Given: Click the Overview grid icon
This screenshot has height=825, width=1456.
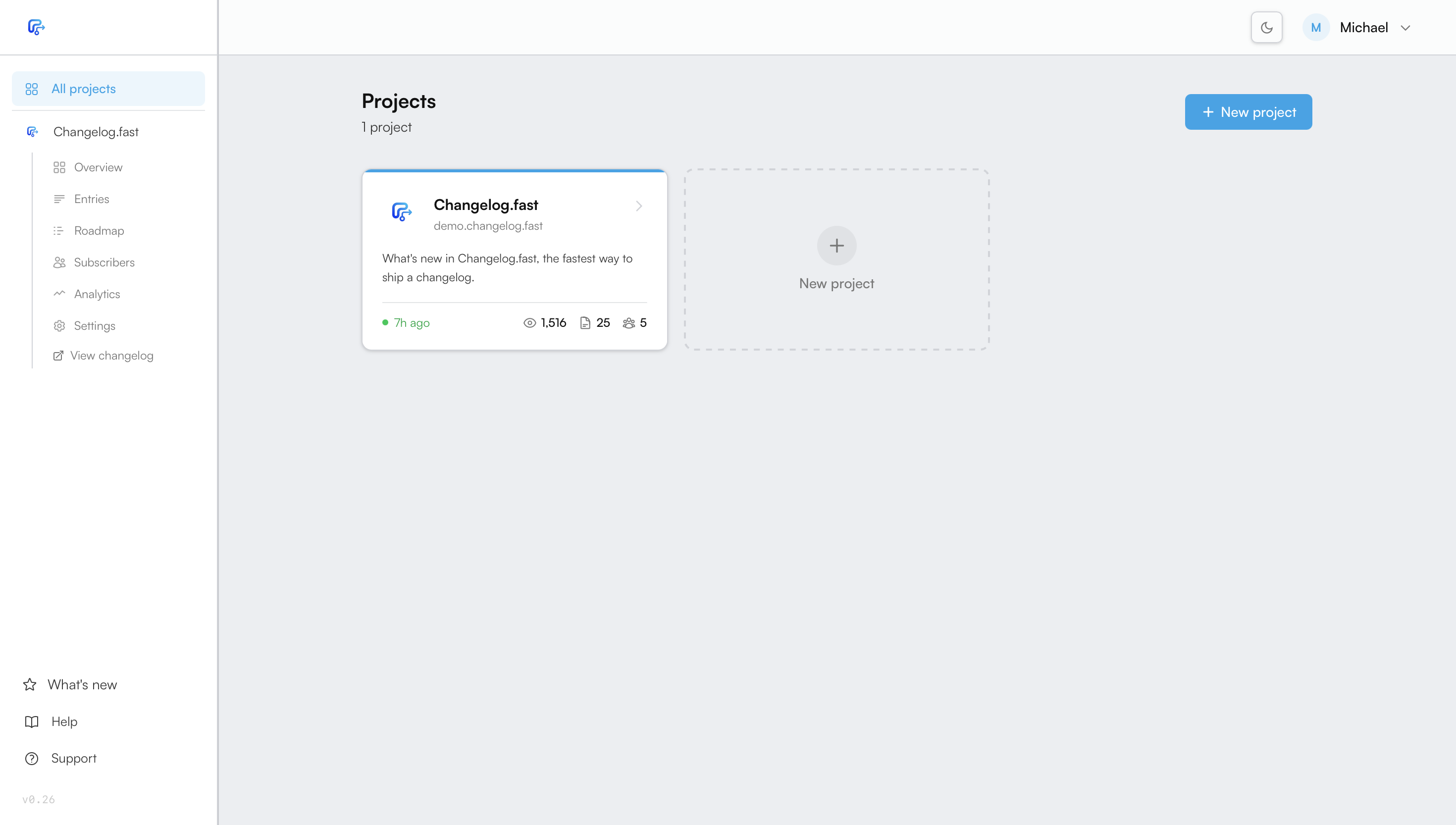Looking at the screenshot, I should point(59,167).
